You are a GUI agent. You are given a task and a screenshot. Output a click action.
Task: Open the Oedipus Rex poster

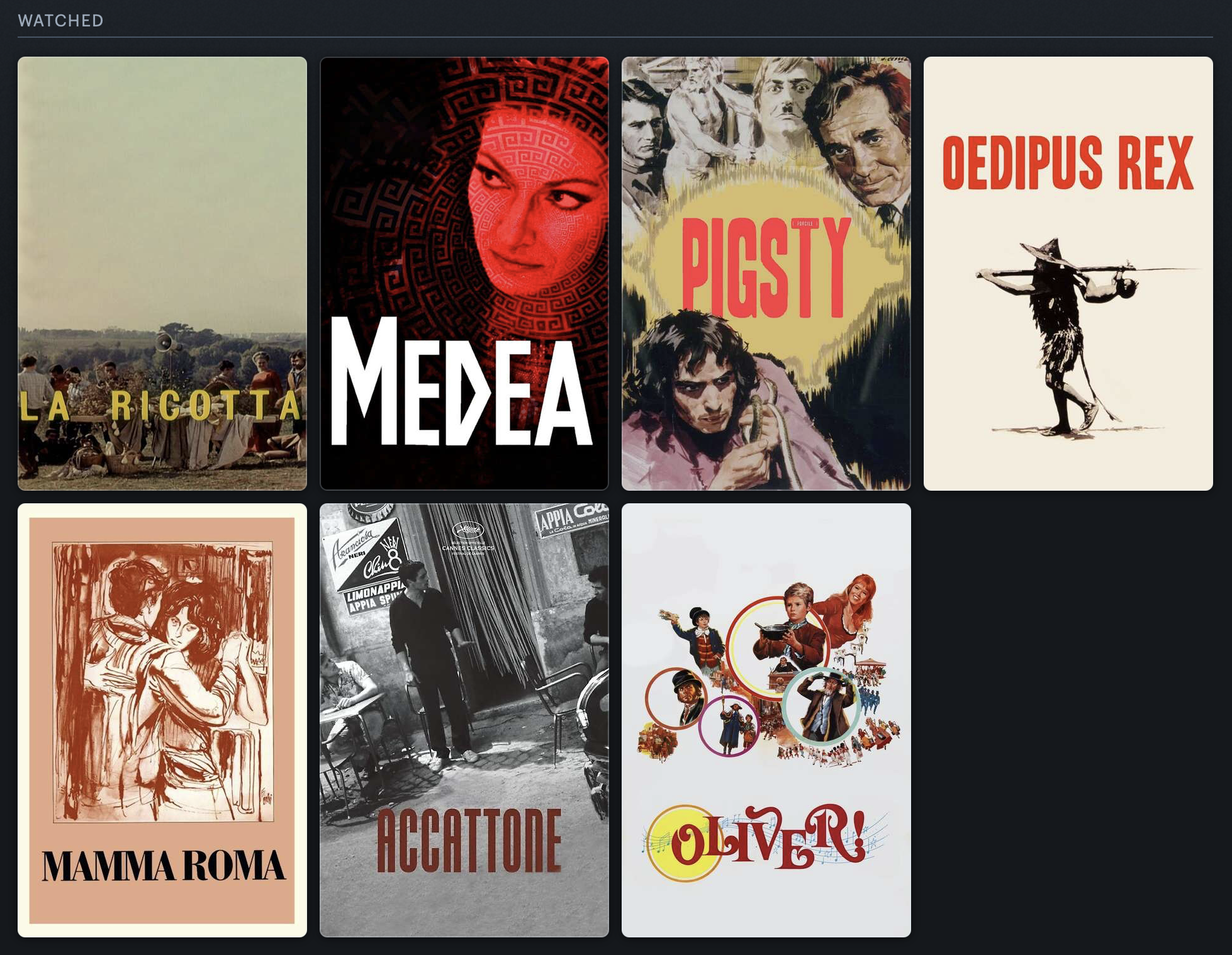tap(1068, 274)
